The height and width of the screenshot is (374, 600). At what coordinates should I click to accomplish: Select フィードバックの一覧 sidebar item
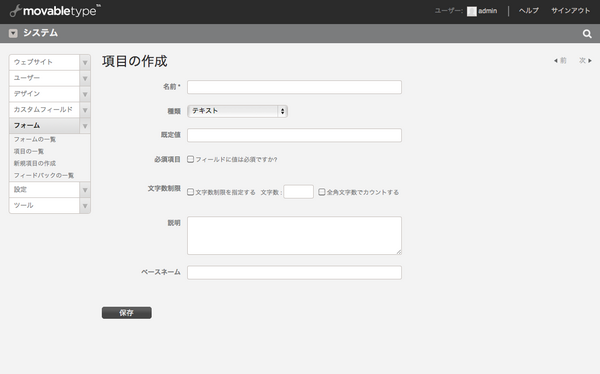pyautogui.click(x=44, y=175)
